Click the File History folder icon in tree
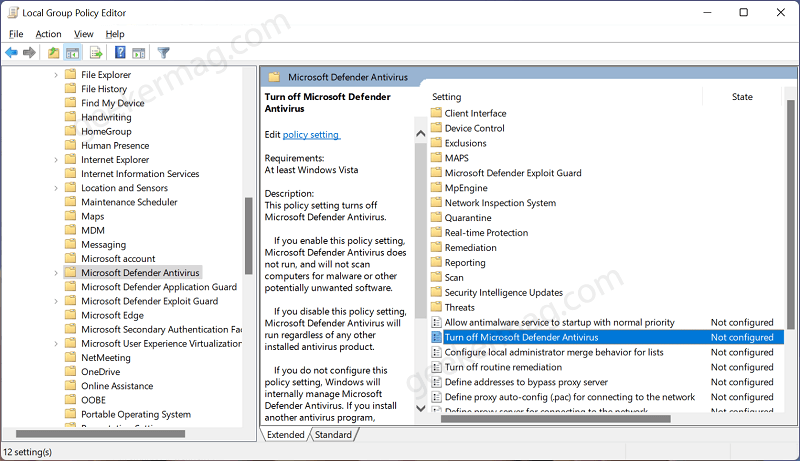The width and height of the screenshot is (800, 461). [x=70, y=88]
